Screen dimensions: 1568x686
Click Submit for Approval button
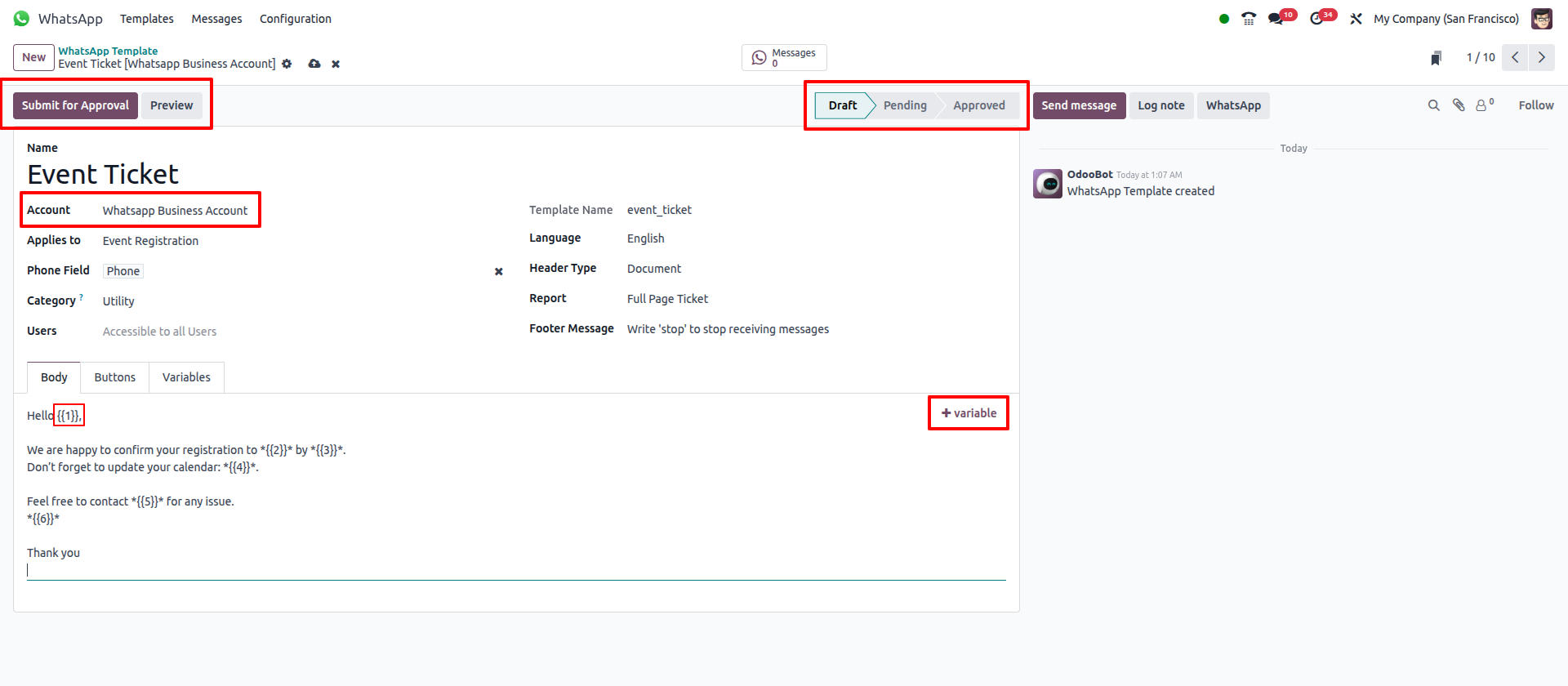click(75, 105)
